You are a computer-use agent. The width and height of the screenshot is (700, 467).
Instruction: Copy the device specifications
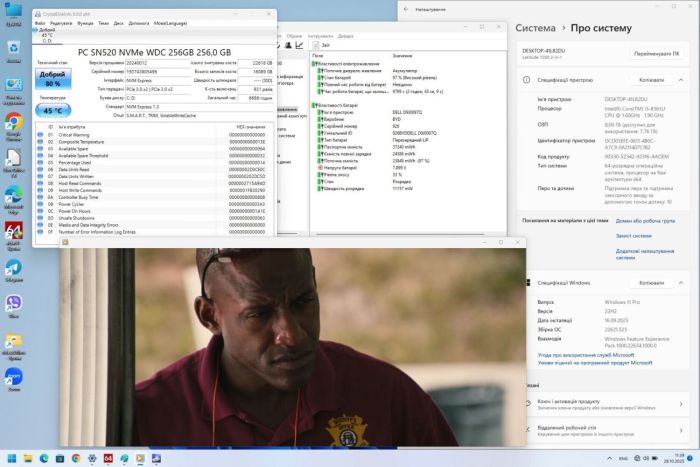click(x=651, y=80)
